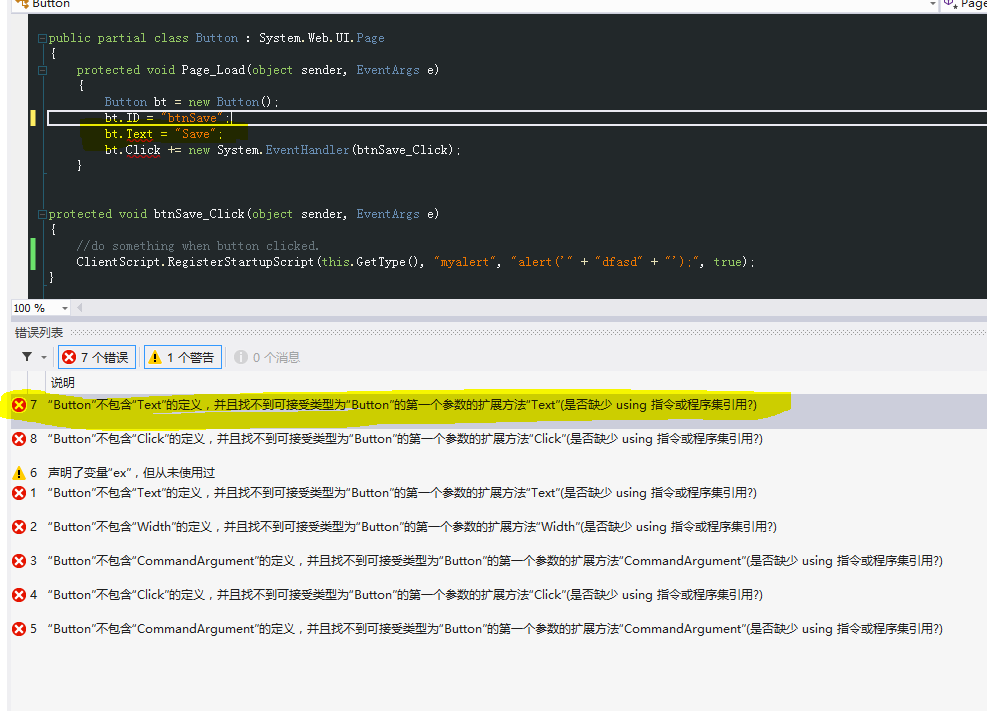987x711 pixels.
Task: Click the bt.Click underlined code token
Action: point(143,150)
